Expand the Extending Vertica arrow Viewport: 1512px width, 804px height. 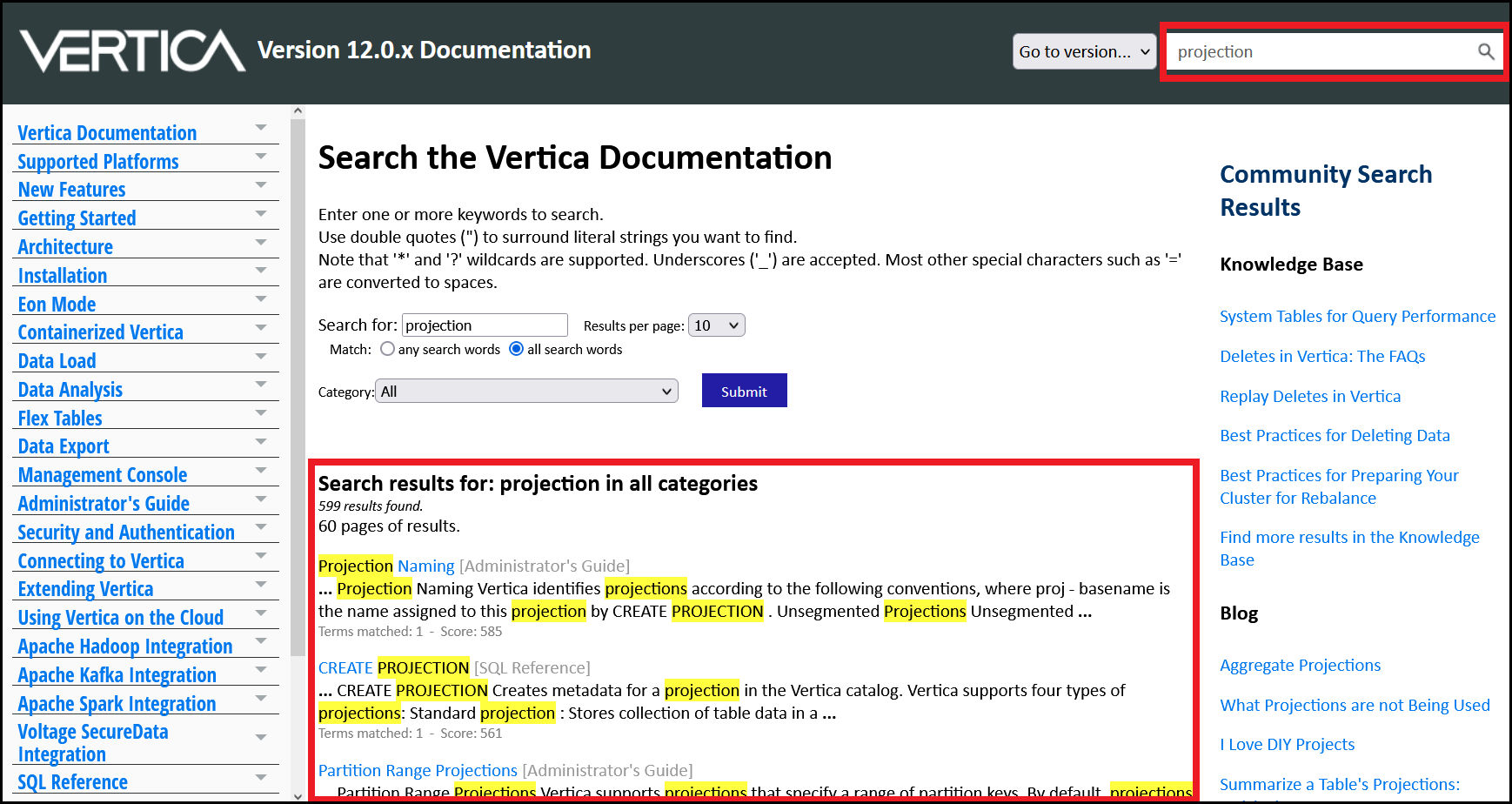tap(260, 585)
